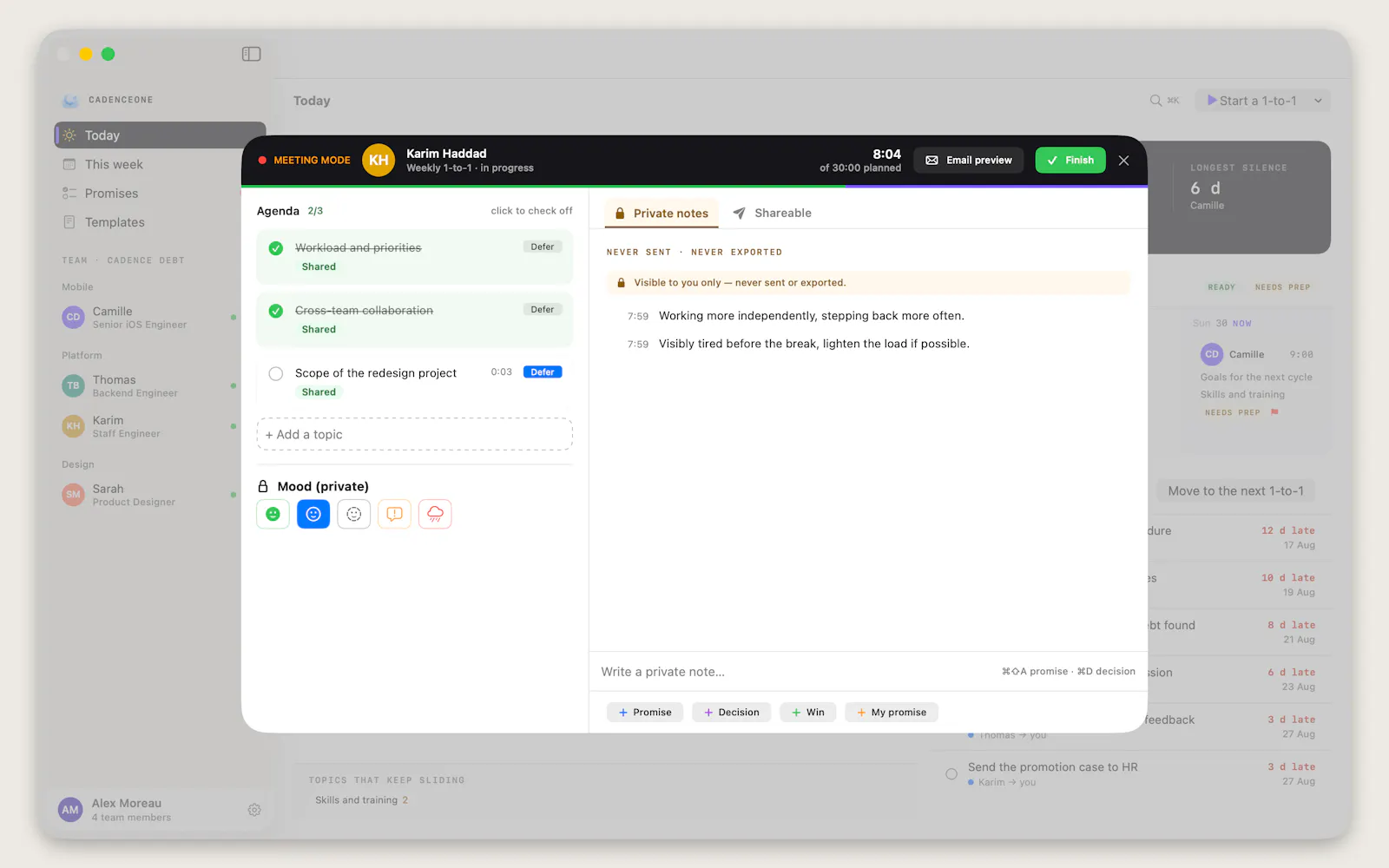The width and height of the screenshot is (1389, 868).
Task: Uncheck Cross-team collaboration topic
Action: pos(276,311)
